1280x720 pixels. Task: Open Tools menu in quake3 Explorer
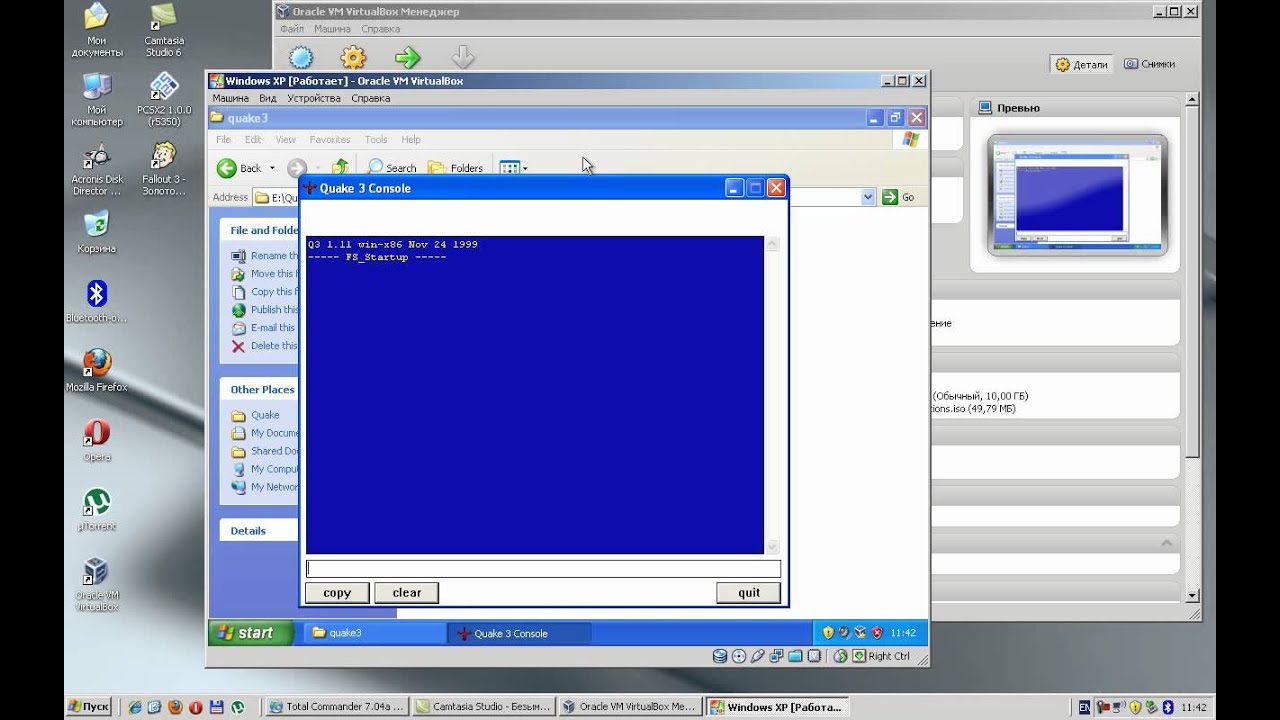pos(376,140)
